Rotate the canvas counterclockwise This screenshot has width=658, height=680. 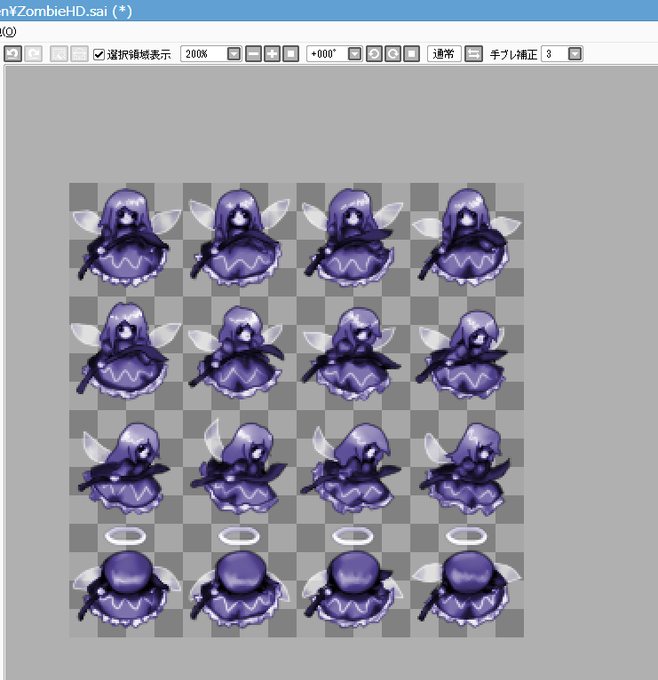[x=374, y=54]
